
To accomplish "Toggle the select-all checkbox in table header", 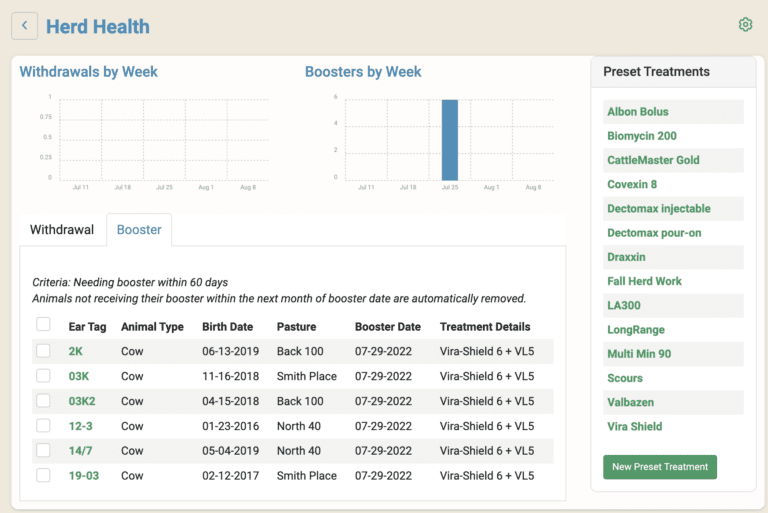I will 43,325.
